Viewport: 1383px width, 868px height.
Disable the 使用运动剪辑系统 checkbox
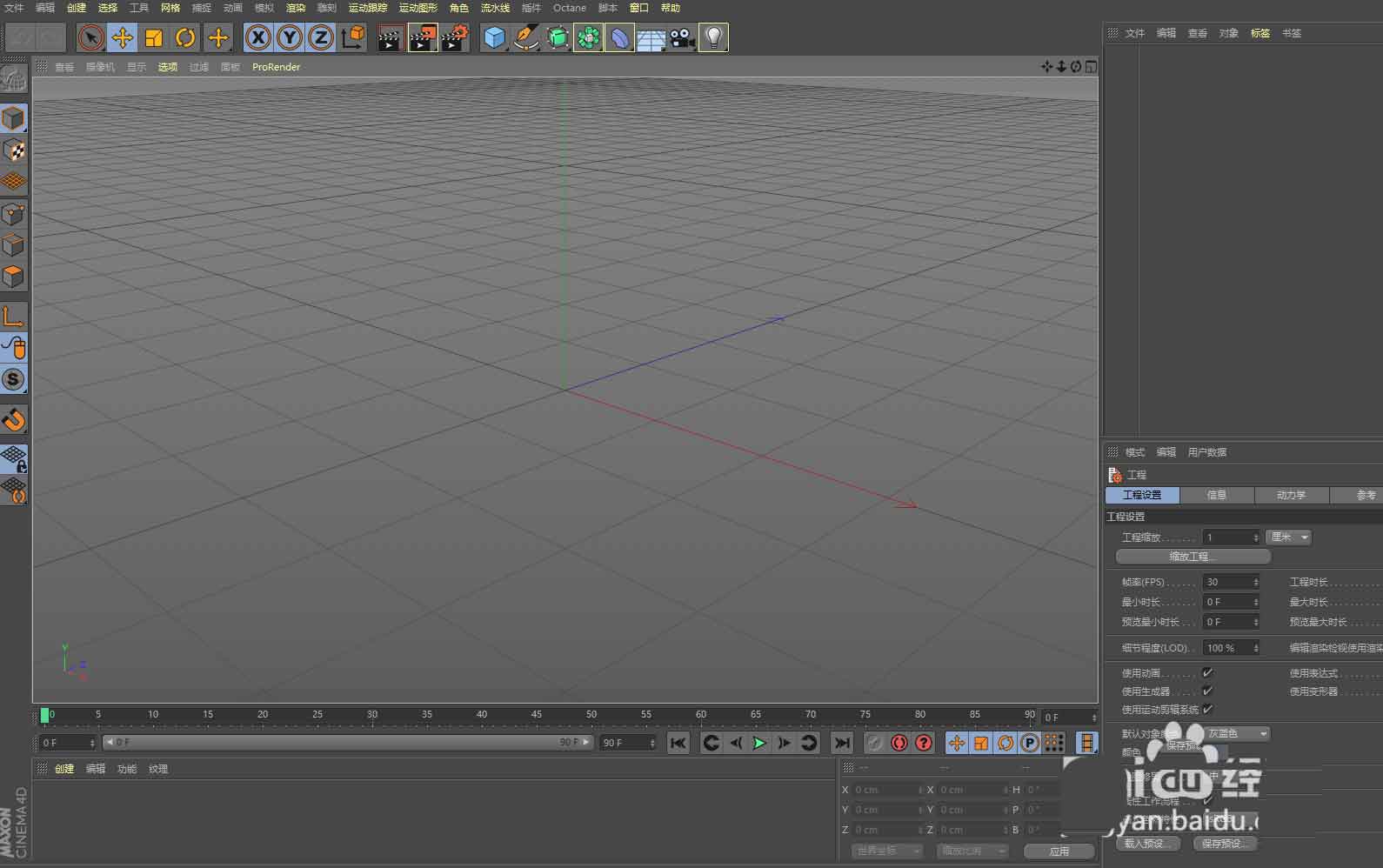1207,709
